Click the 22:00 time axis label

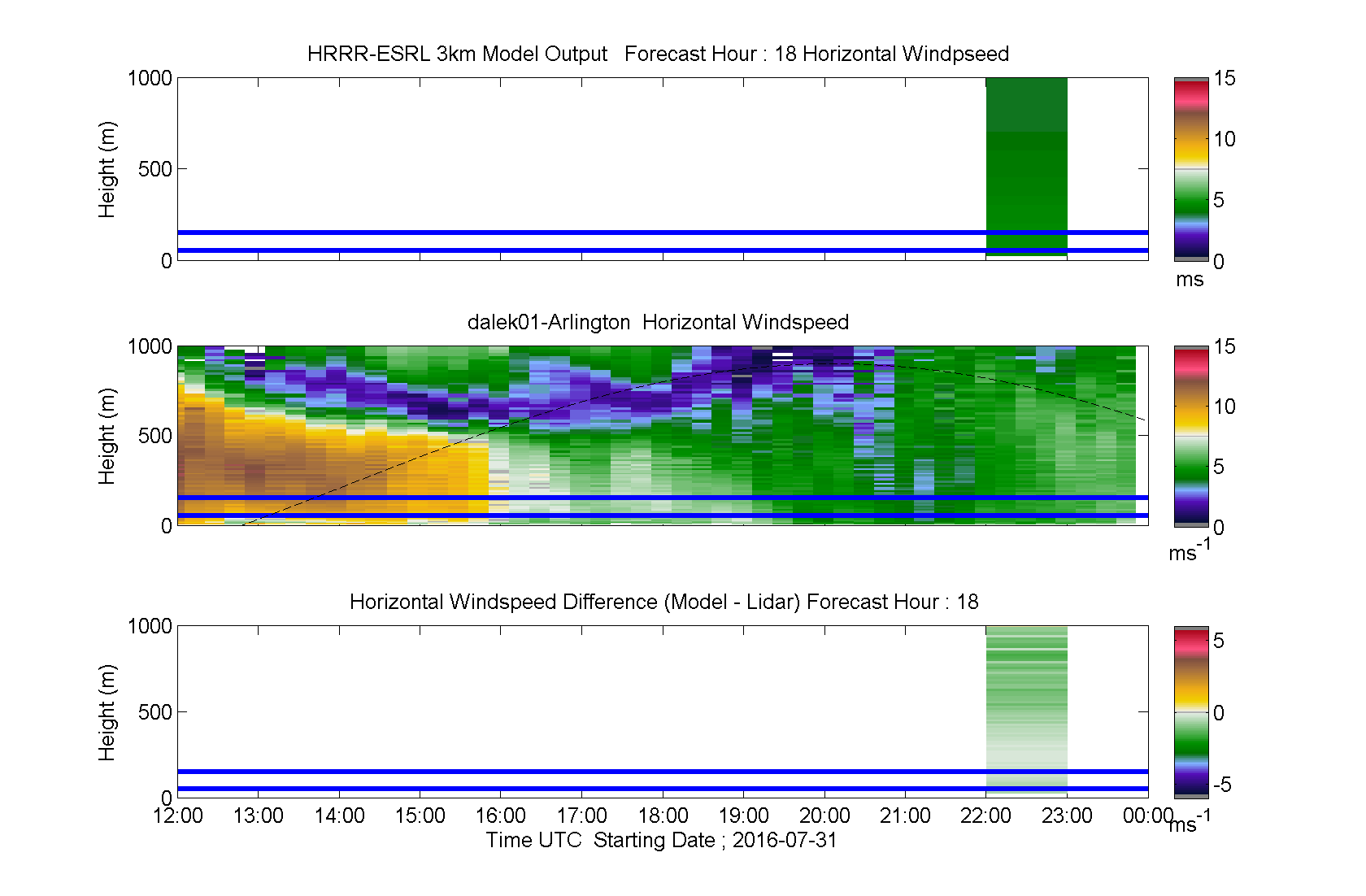click(x=985, y=816)
